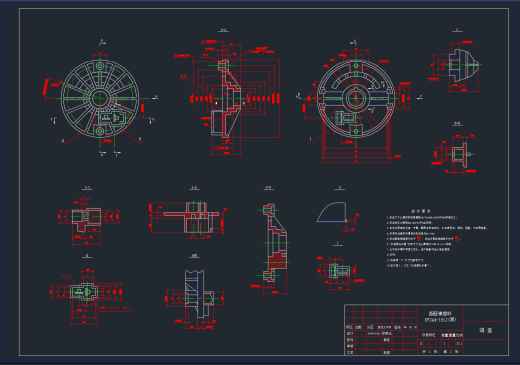Viewport: 520px width, 365px height.
Task: Select the technical requirements heading text
Action: point(421,211)
